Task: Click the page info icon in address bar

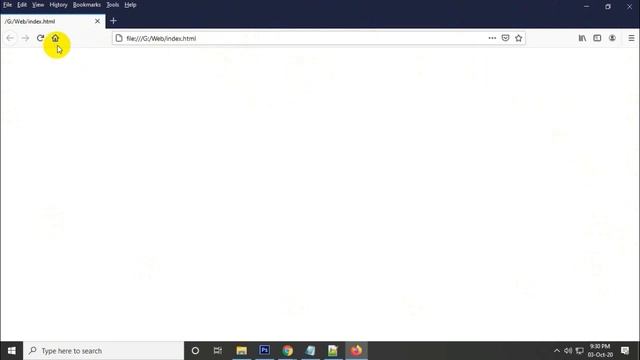Action: point(119,38)
